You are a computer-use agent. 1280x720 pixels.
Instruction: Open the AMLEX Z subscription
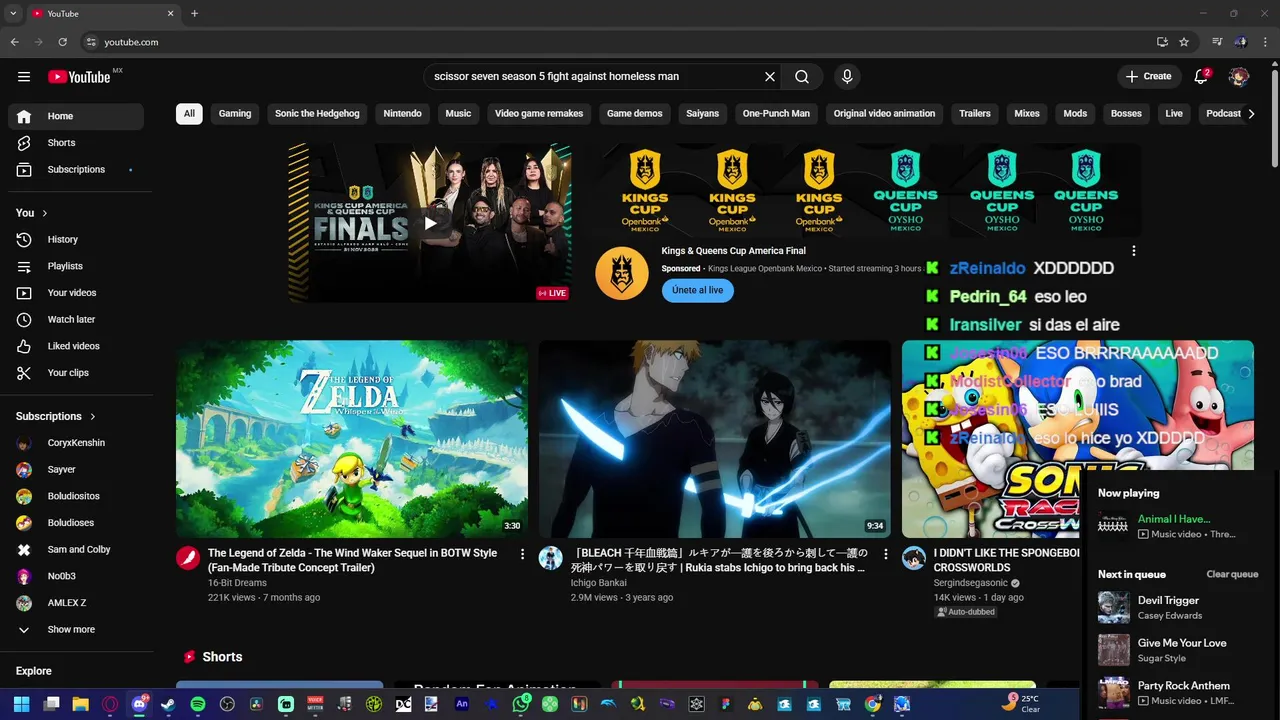point(76,603)
